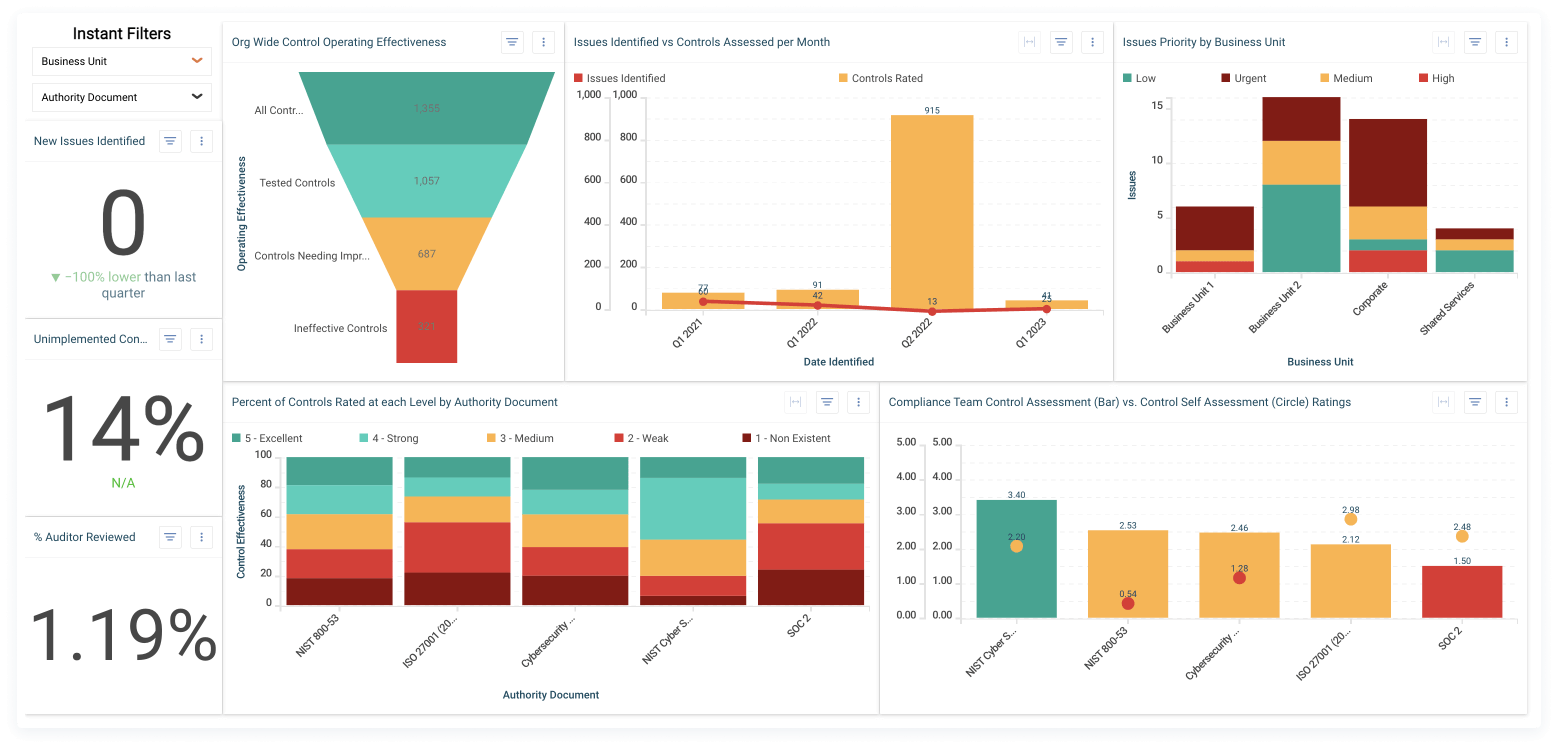Click the maximize icon on Percent of Controls chart

795,402
